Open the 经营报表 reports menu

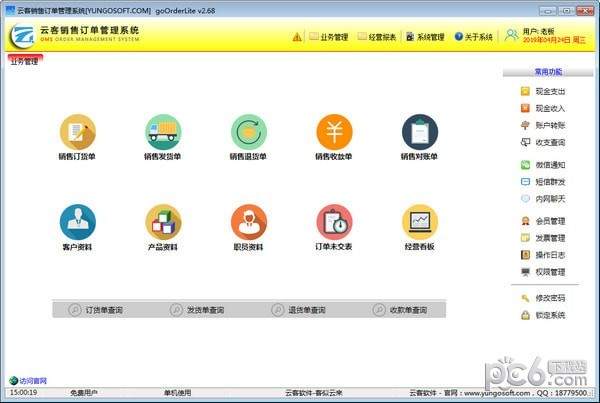coord(376,37)
